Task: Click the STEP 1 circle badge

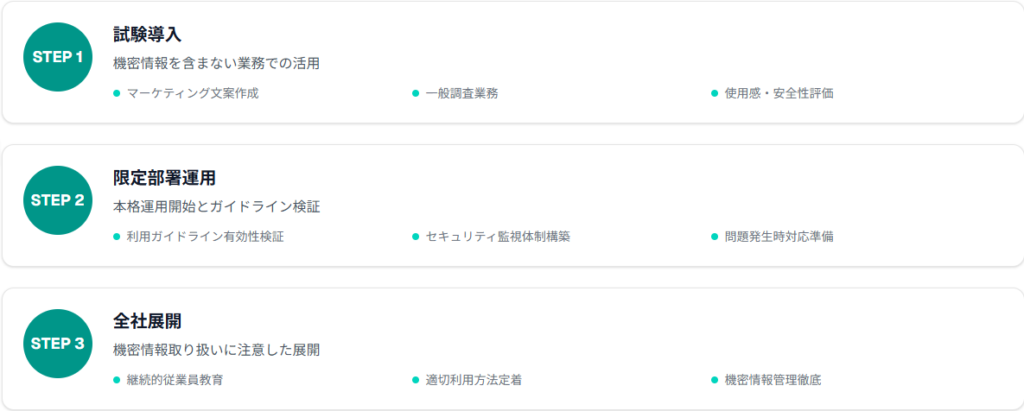Action: [x=58, y=56]
